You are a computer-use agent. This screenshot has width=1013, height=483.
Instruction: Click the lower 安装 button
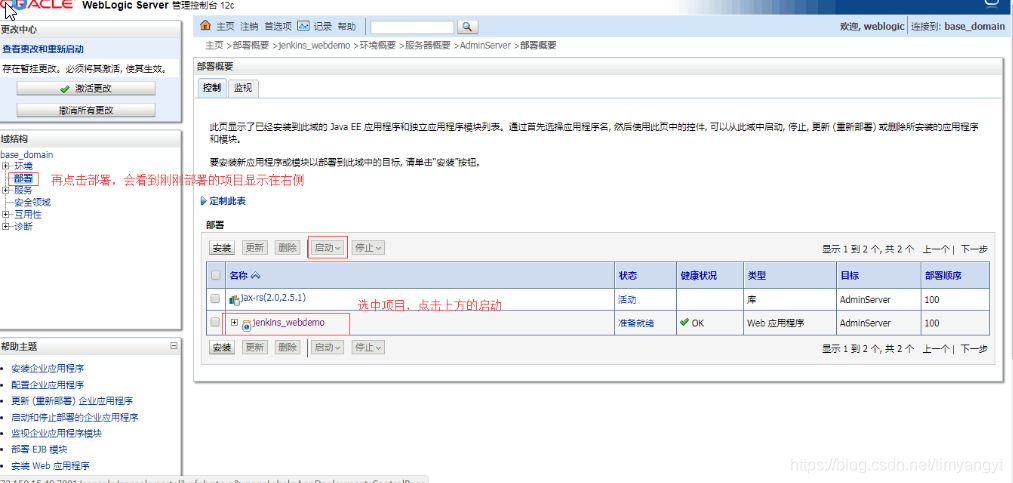click(x=222, y=347)
